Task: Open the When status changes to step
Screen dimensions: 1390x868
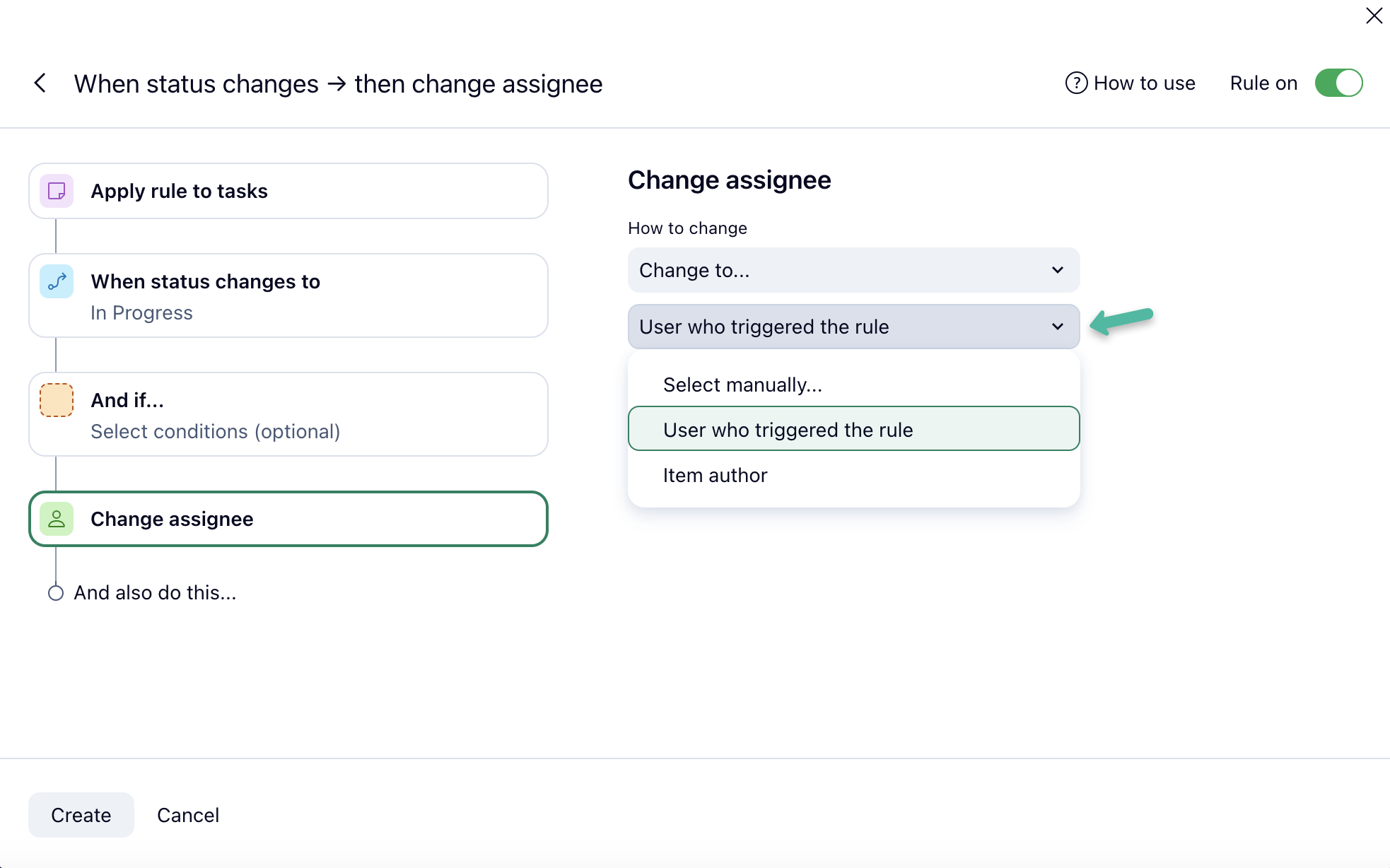Action: pyautogui.click(x=288, y=295)
